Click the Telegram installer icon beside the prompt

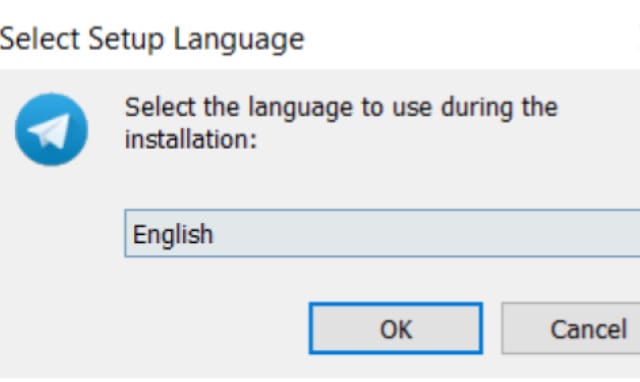click(x=51, y=129)
